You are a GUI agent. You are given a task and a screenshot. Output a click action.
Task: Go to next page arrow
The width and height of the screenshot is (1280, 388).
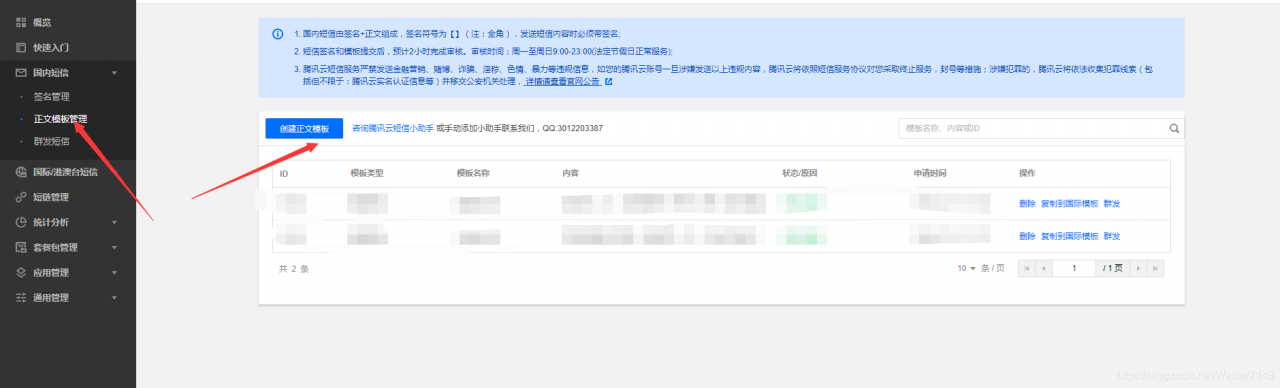[x=1139, y=268]
